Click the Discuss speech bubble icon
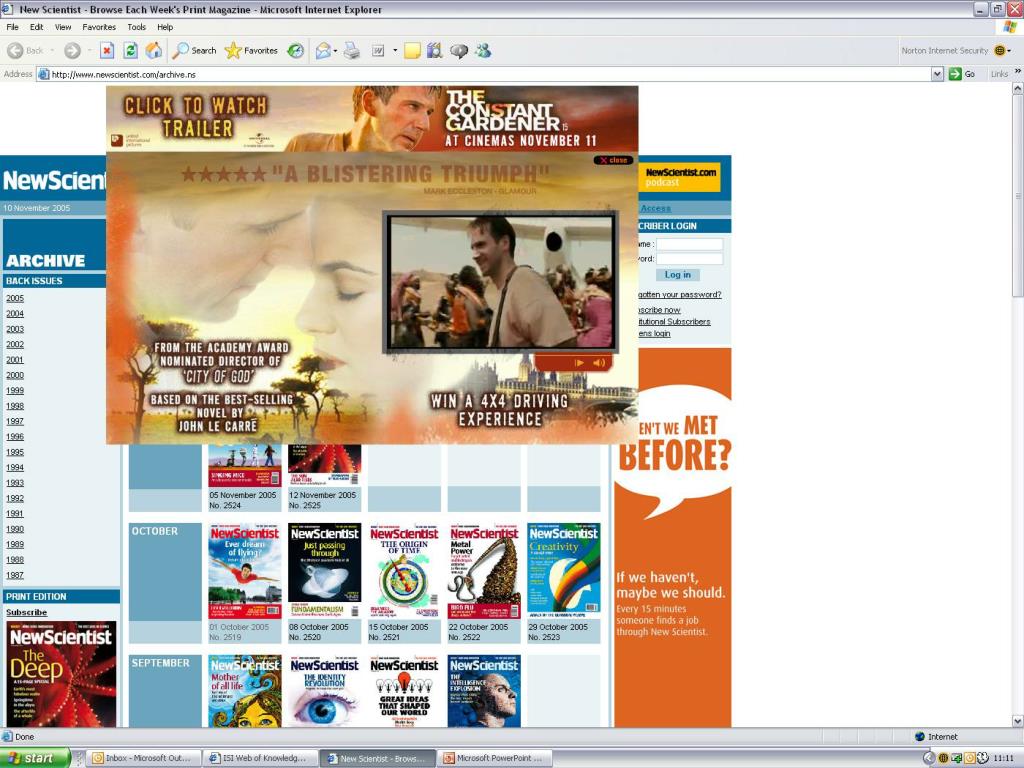The height and width of the screenshot is (768, 1024). tap(459, 50)
